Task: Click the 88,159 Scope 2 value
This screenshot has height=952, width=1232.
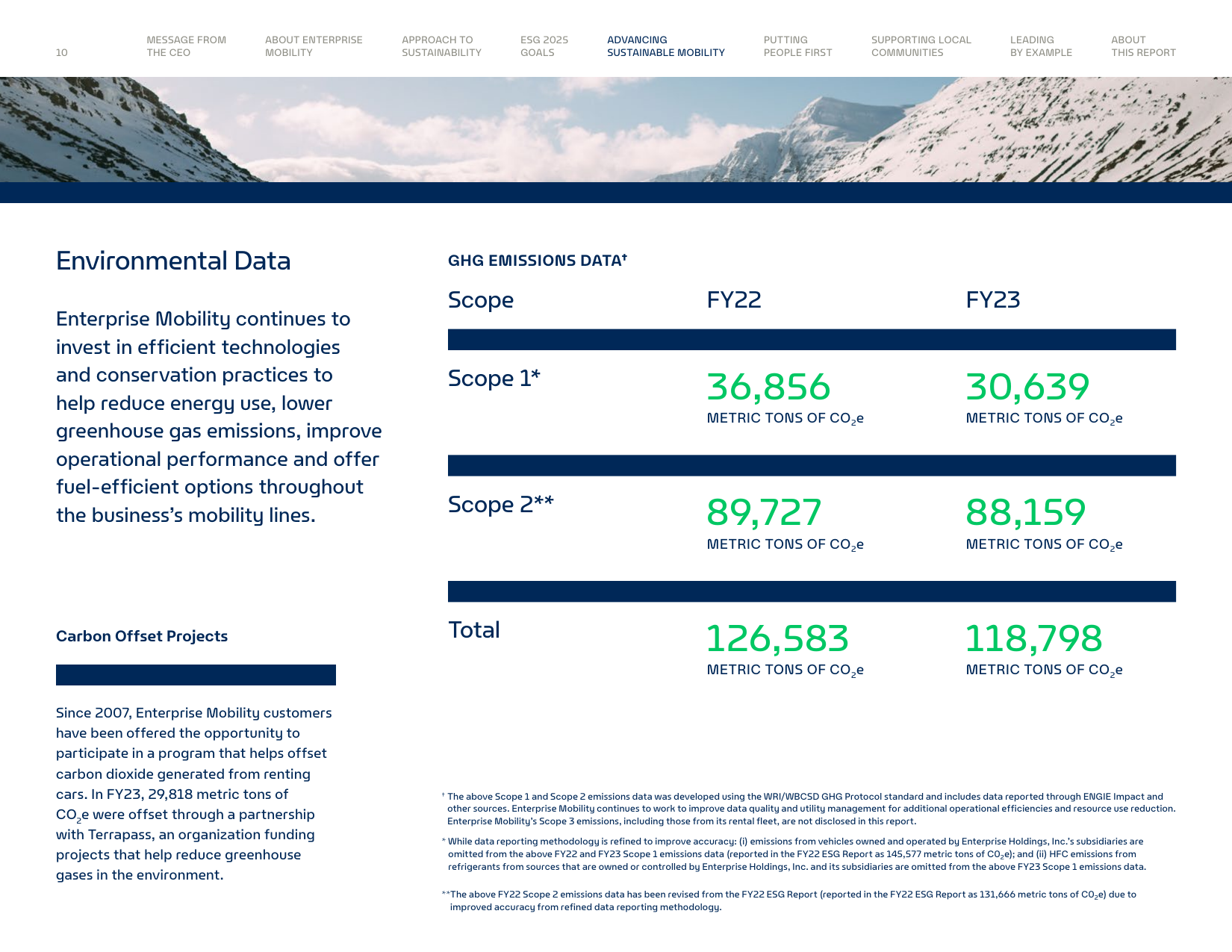Action: (1026, 512)
